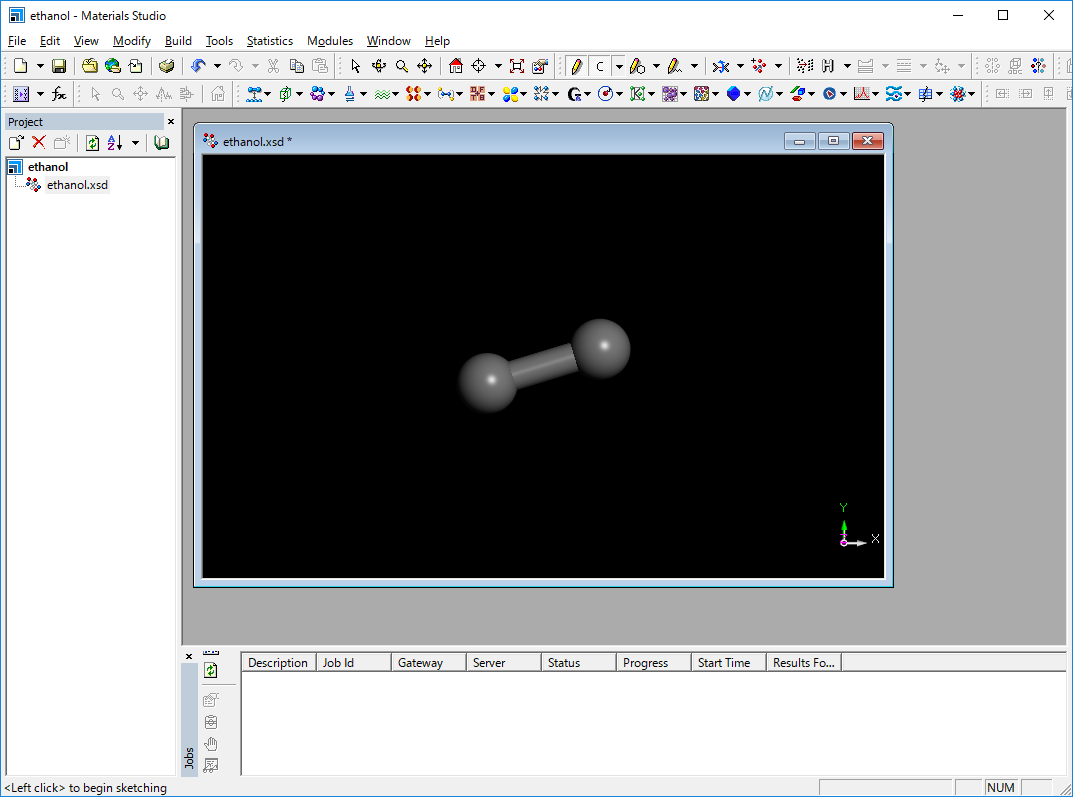Image resolution: width=1073 pixels, height=797 pixels.
Task: Open the Project sort order dropdown arrow
Action: click(x=135, y=144)
